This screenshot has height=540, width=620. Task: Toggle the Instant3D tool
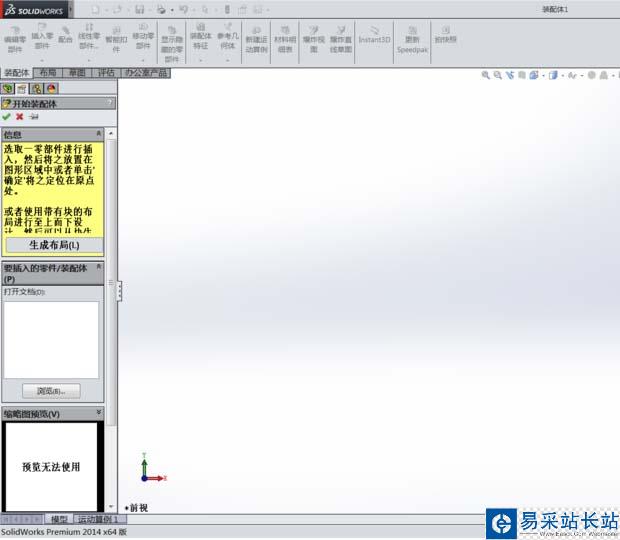[374, 35]
